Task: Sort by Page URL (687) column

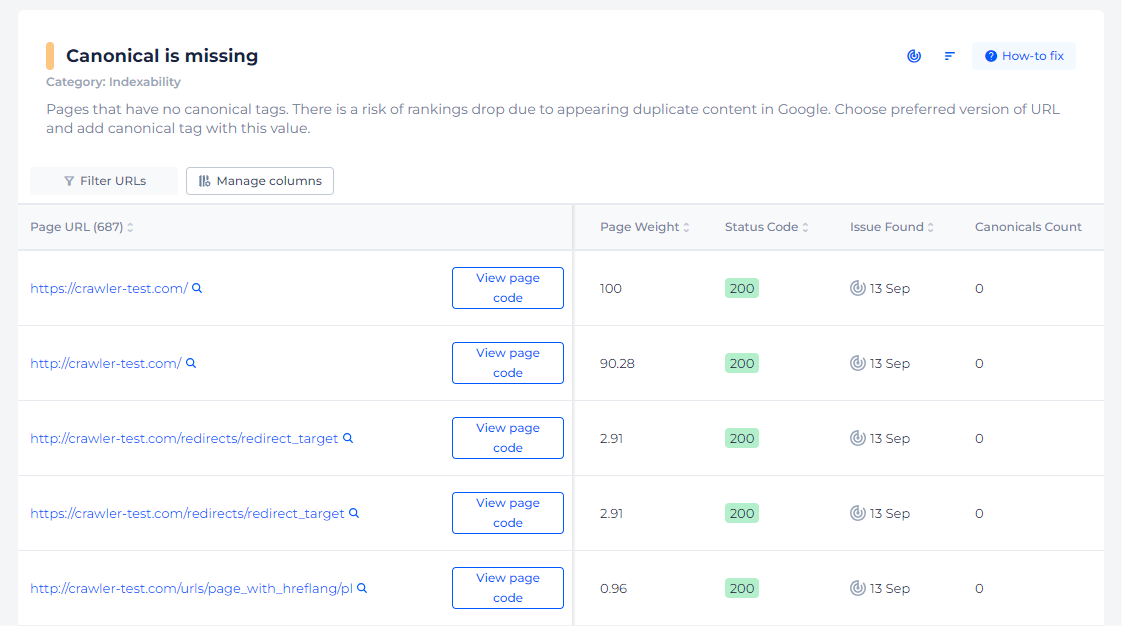Action: coord(82,227)
